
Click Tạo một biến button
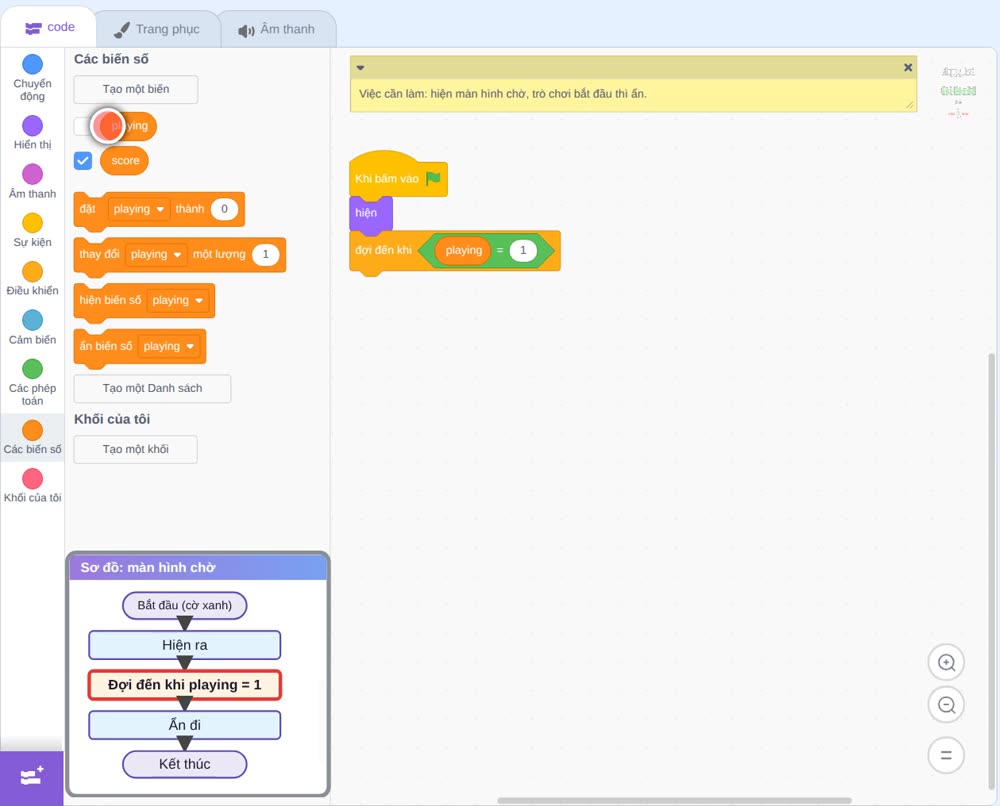tap(136, 89)
